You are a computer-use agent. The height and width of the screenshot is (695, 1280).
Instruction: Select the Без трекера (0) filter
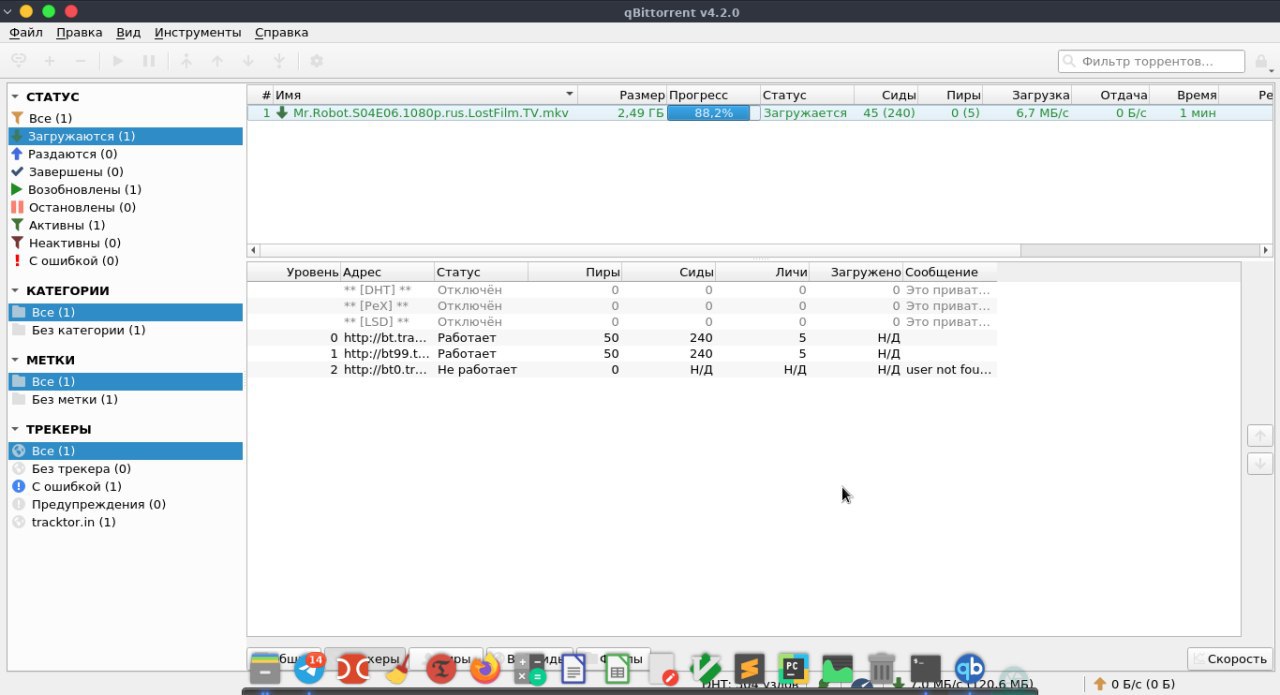coord(125,468)
